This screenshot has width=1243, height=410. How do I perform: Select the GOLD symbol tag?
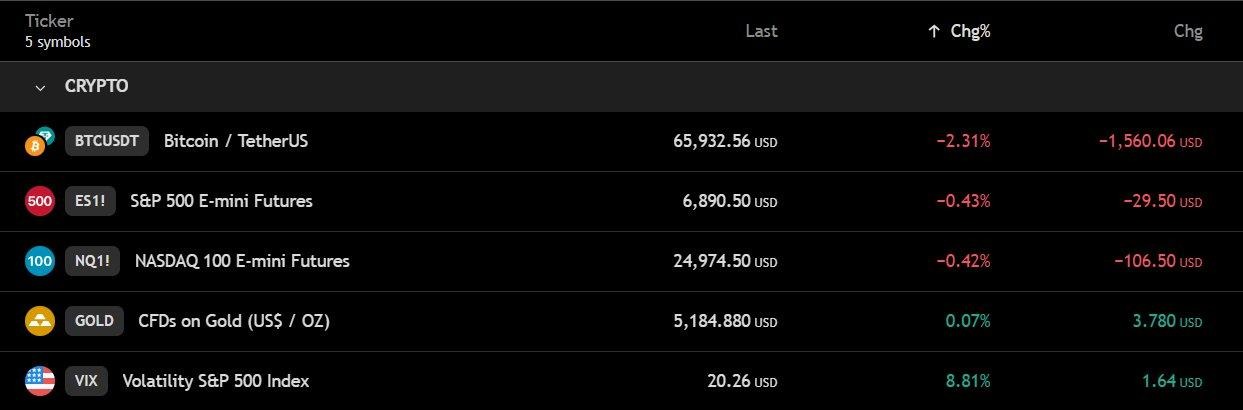[x=94, y=321]
